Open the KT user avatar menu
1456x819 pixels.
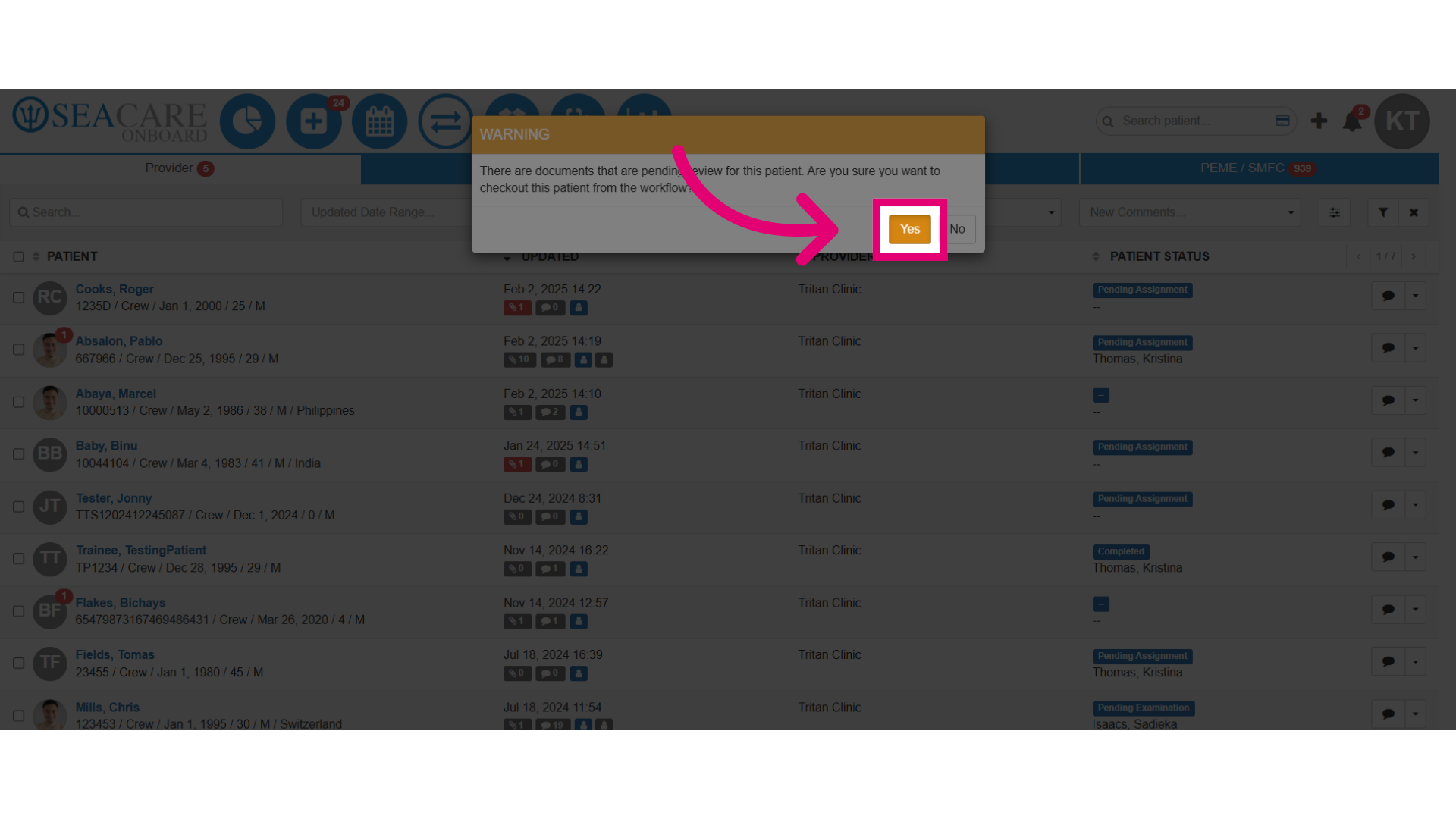1401,121
